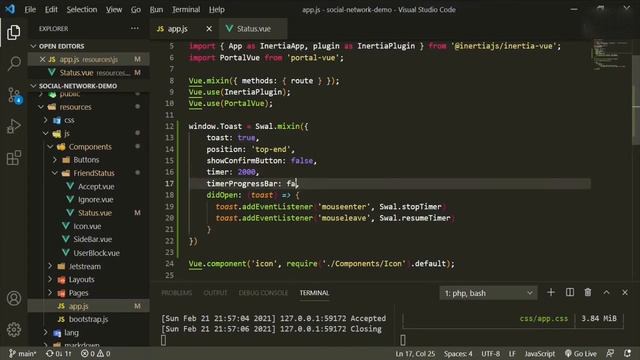Expand the Layouts folder

[x=81, y=280]
